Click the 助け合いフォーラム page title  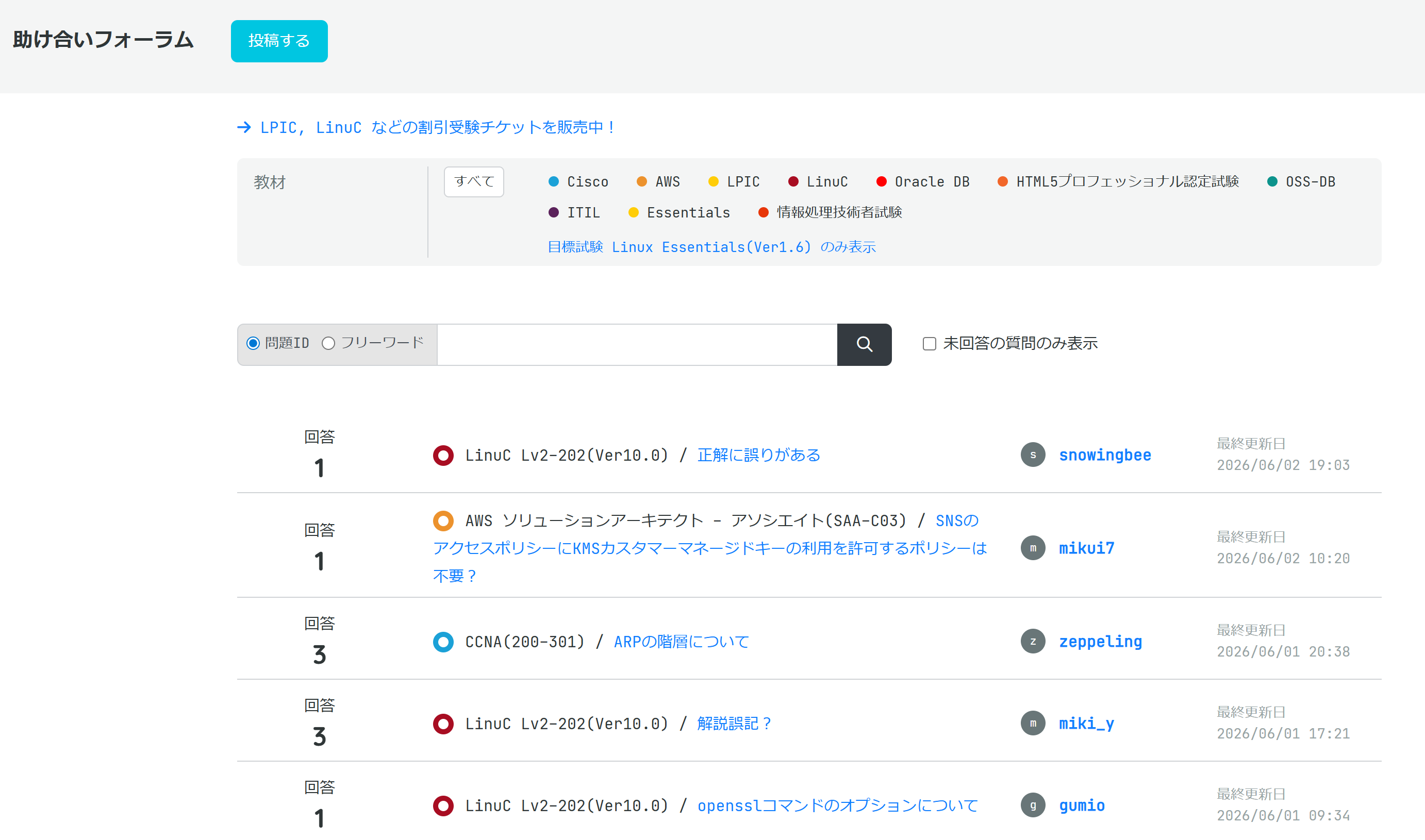point(103,40)
